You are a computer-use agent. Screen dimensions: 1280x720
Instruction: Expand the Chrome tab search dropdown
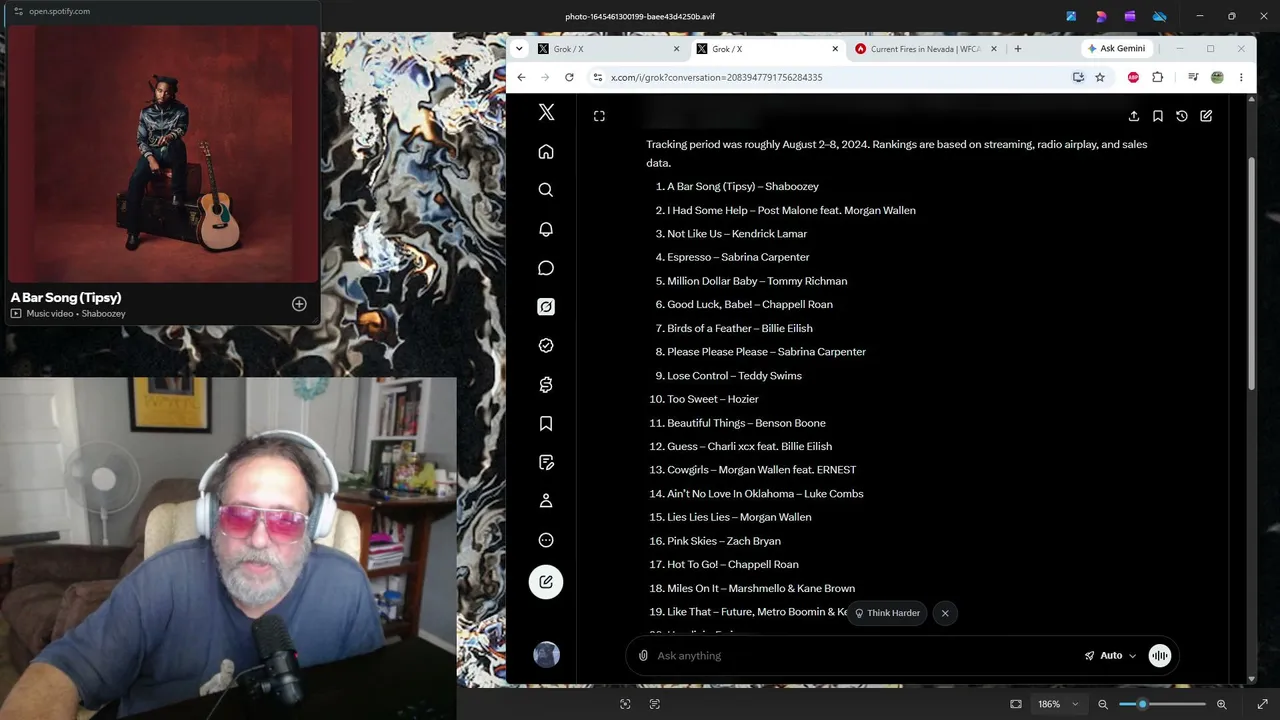(520, 49)
